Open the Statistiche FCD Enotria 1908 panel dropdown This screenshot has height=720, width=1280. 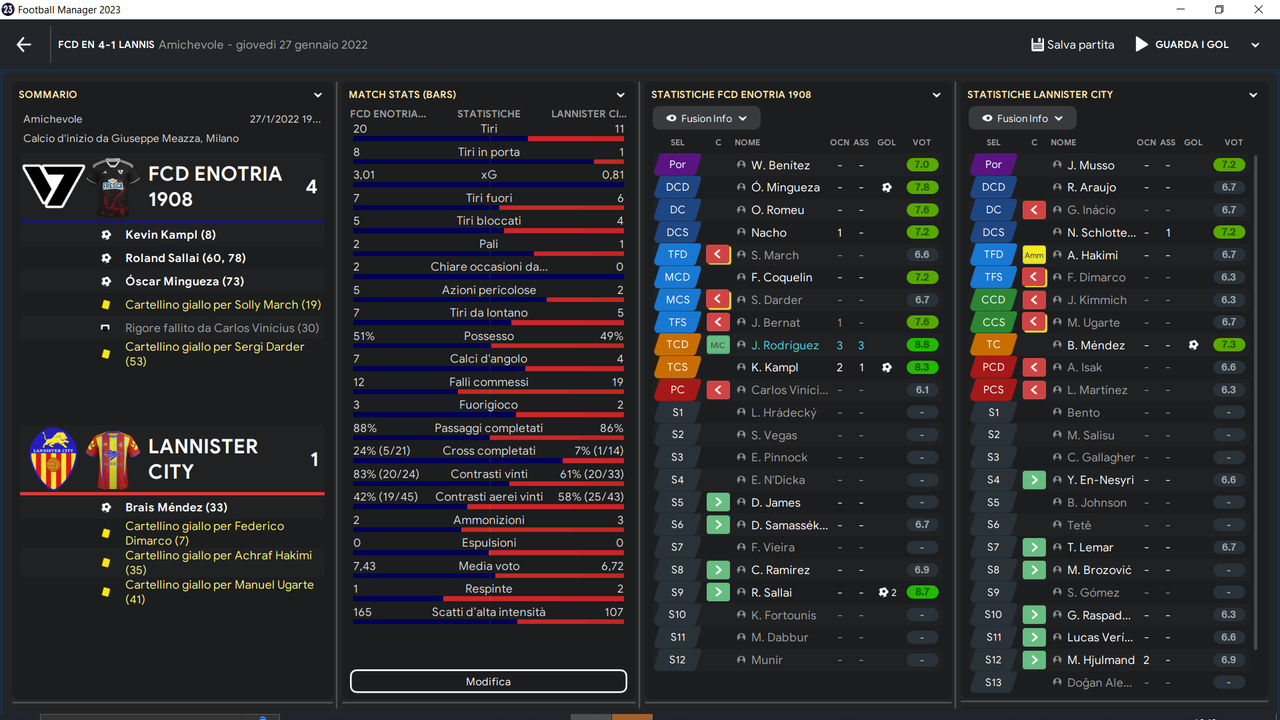click(937, 95)
